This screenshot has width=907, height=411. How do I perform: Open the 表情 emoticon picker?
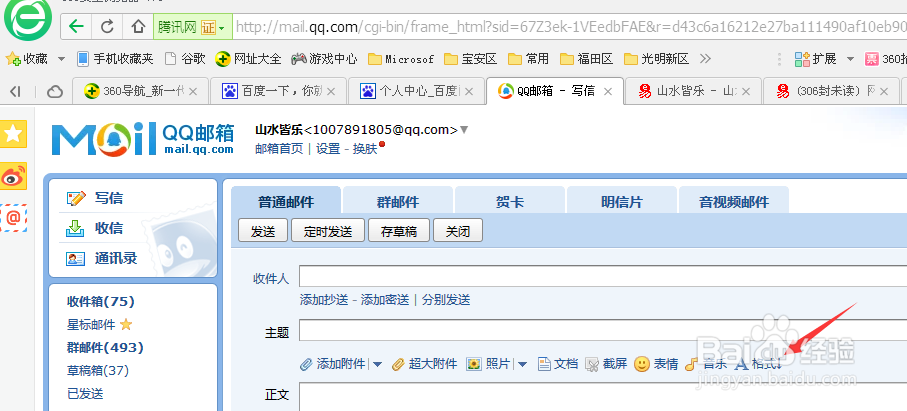(x=656, y=364)
